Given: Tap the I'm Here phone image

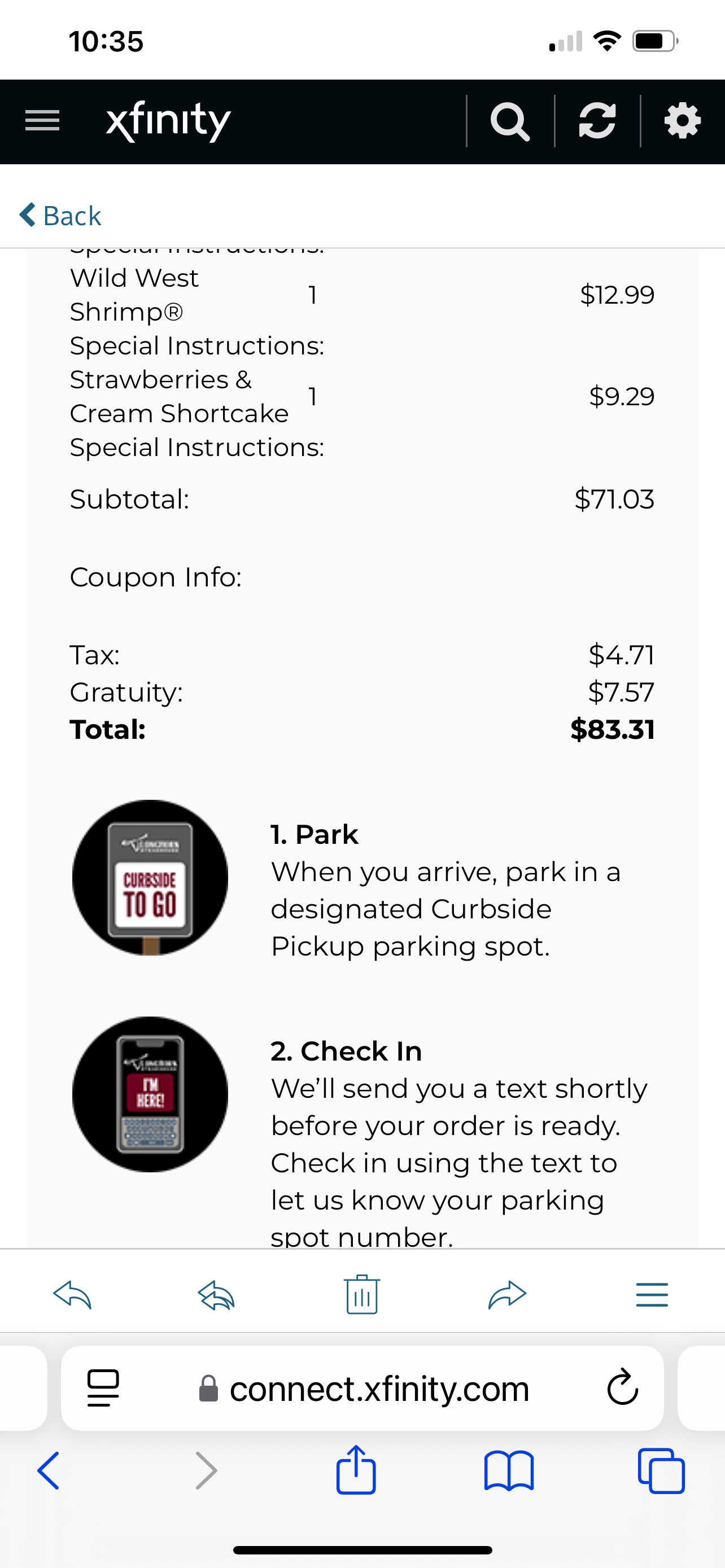Looking at the screenshot, I should click(x=150, y=1094).
